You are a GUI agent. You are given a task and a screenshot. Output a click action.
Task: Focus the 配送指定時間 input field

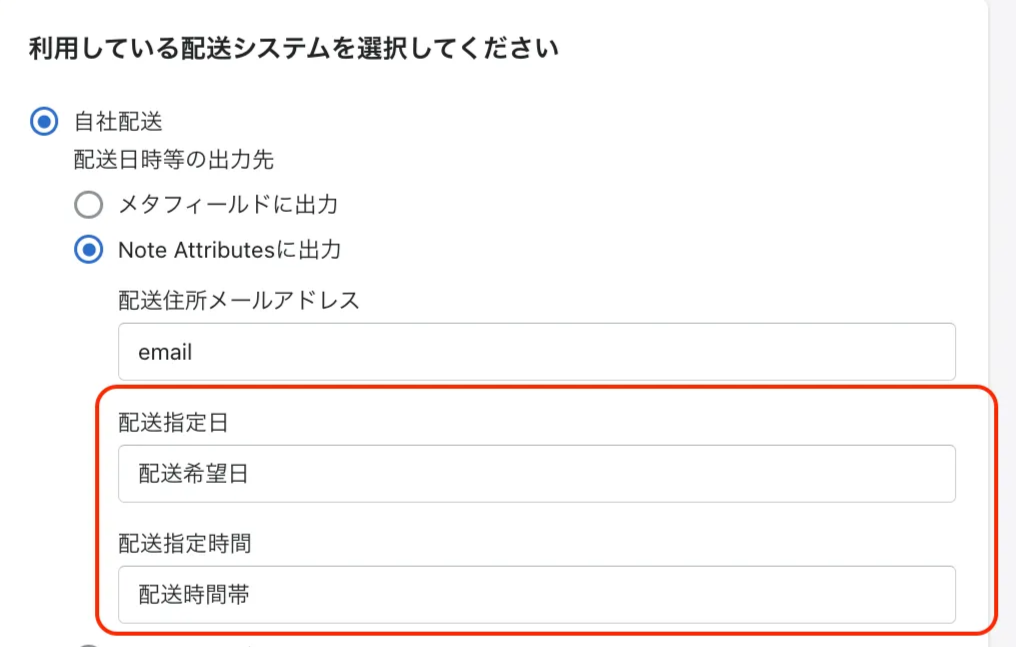[536, 595]
